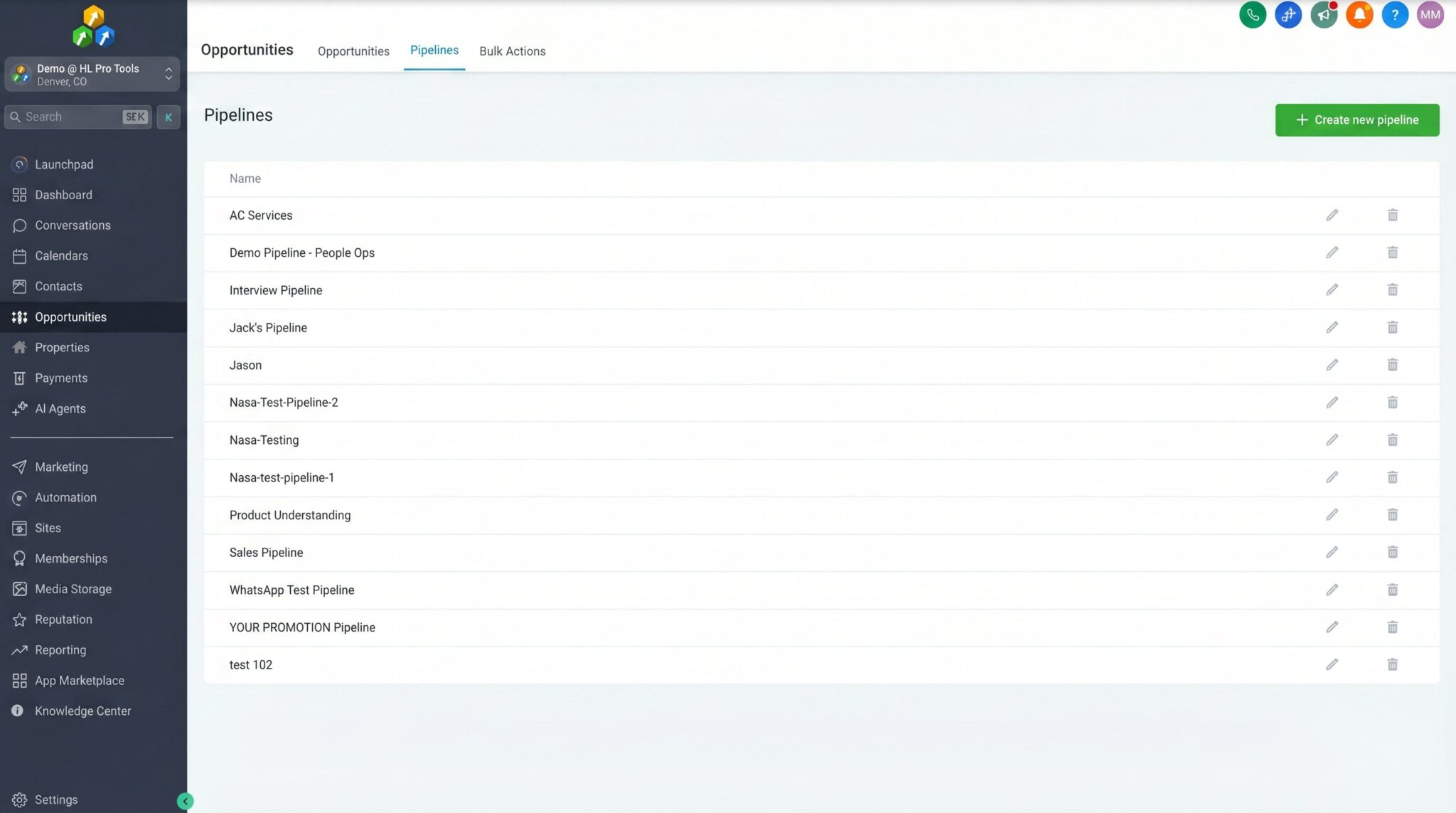Open the Bulk Actions tab

pos(512,51)
